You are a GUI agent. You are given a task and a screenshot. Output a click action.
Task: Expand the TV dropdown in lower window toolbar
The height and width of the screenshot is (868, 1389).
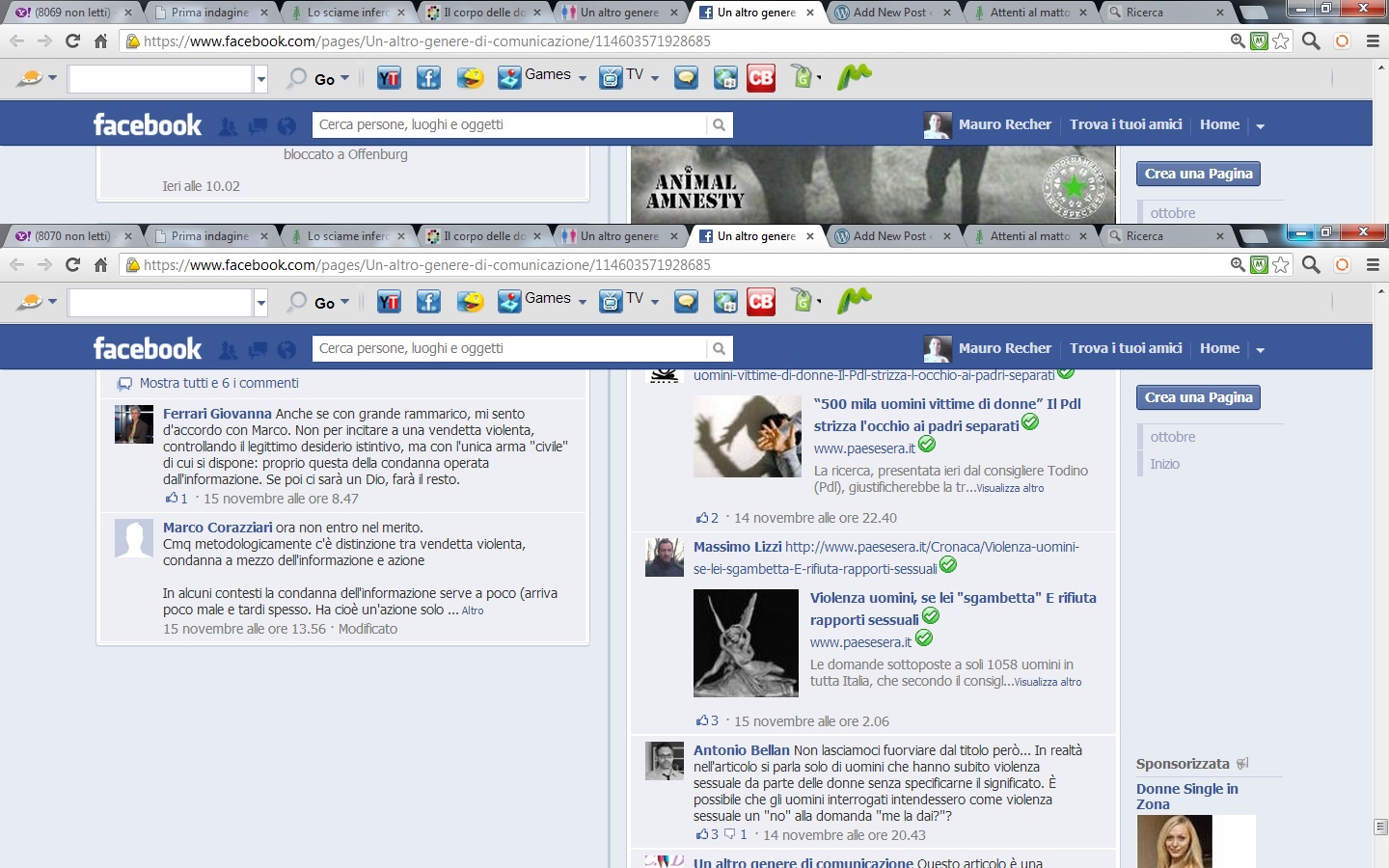(x=655, y=302)
